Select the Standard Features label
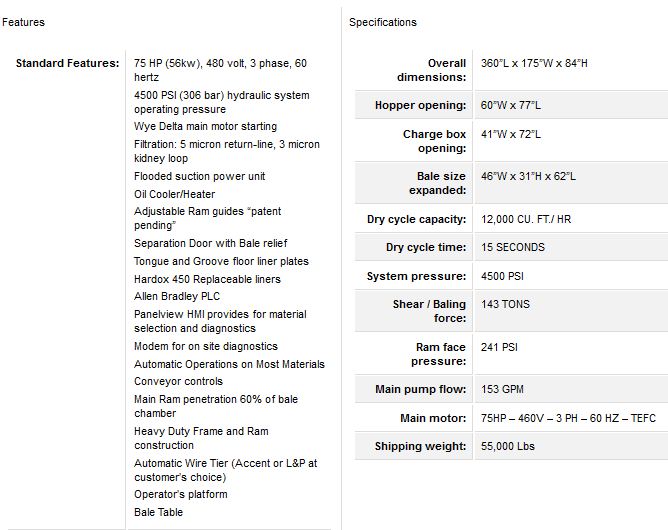Screen dimensions: 668x530 [x=68, y=64]
